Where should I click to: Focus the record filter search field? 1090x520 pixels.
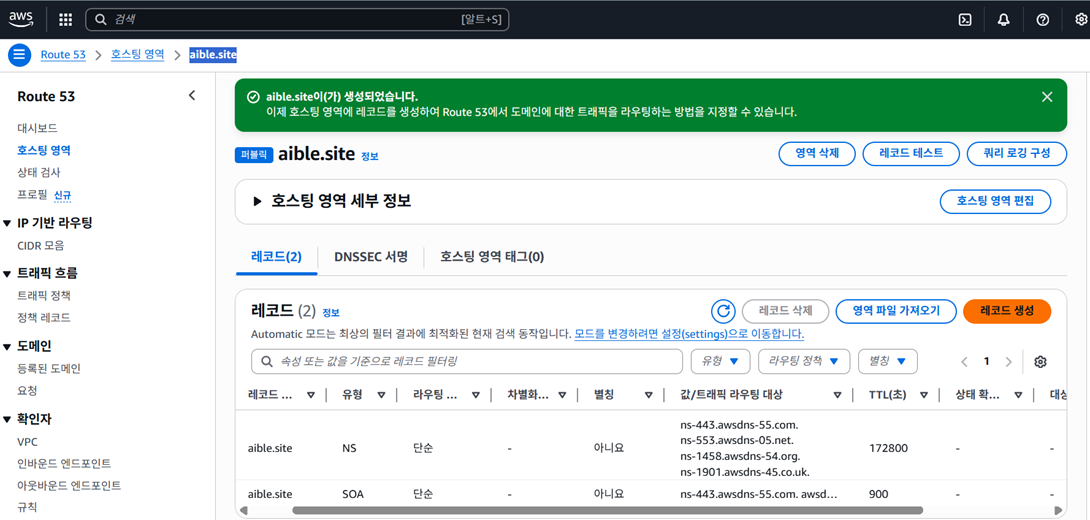click(467, 361)
